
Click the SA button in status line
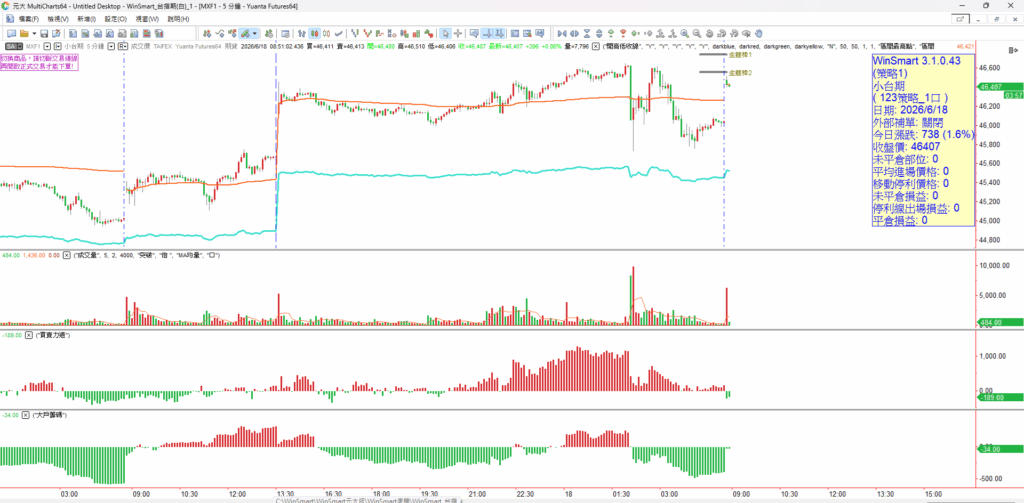[x=12, y=46]
